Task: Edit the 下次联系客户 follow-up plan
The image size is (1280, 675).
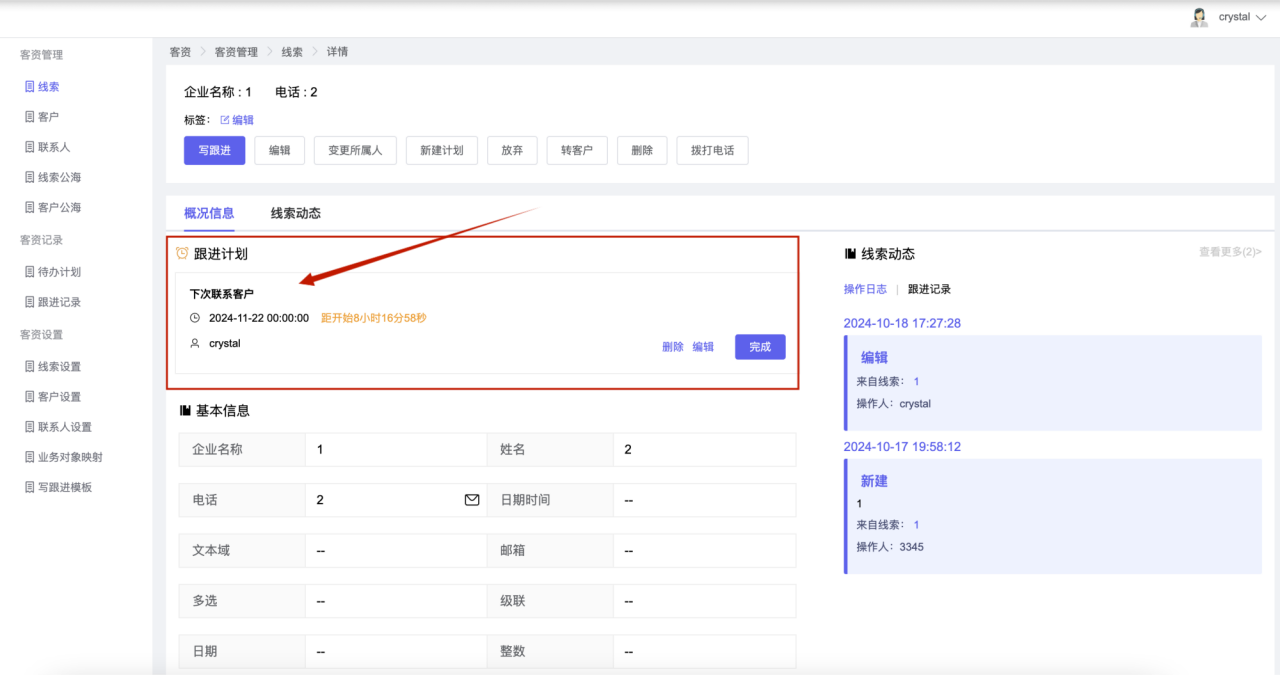Action: [704, 347]
